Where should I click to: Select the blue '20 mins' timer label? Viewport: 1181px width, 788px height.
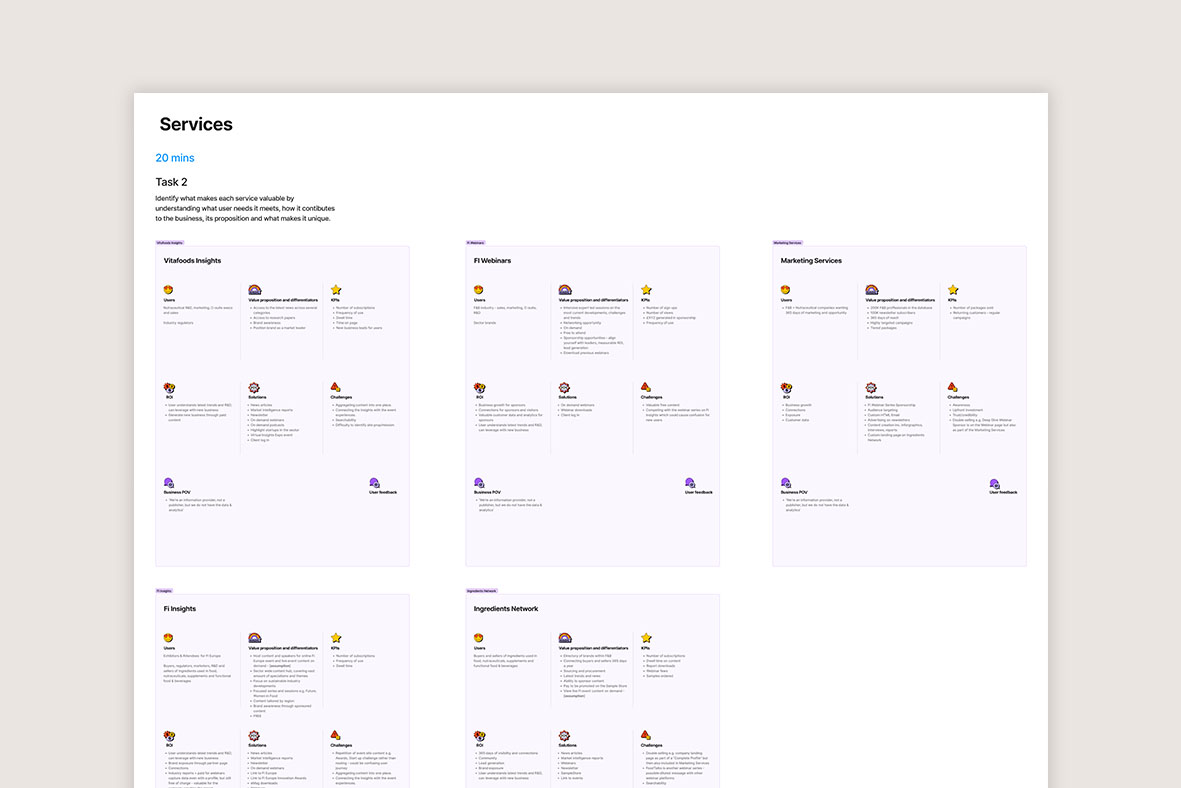click(175, 157)
